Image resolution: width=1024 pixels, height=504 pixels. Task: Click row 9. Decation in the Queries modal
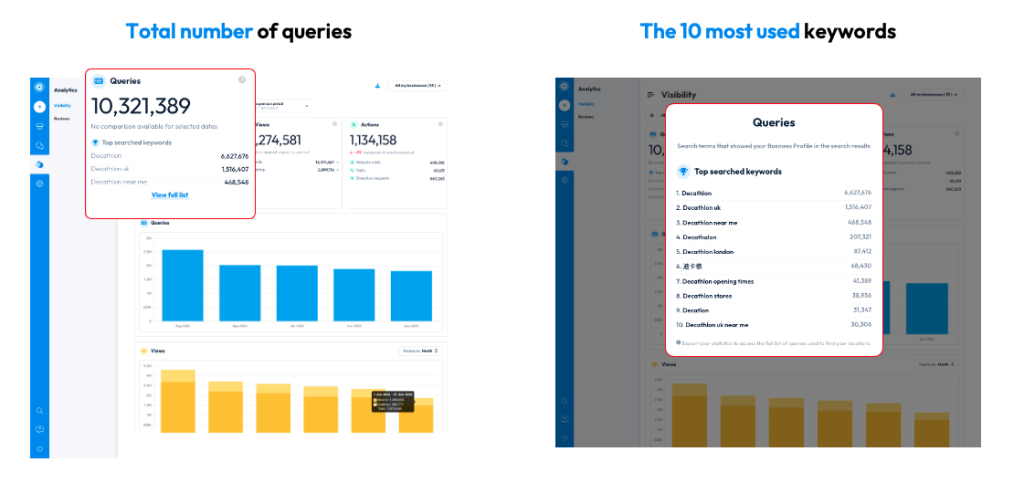[774, 310]
